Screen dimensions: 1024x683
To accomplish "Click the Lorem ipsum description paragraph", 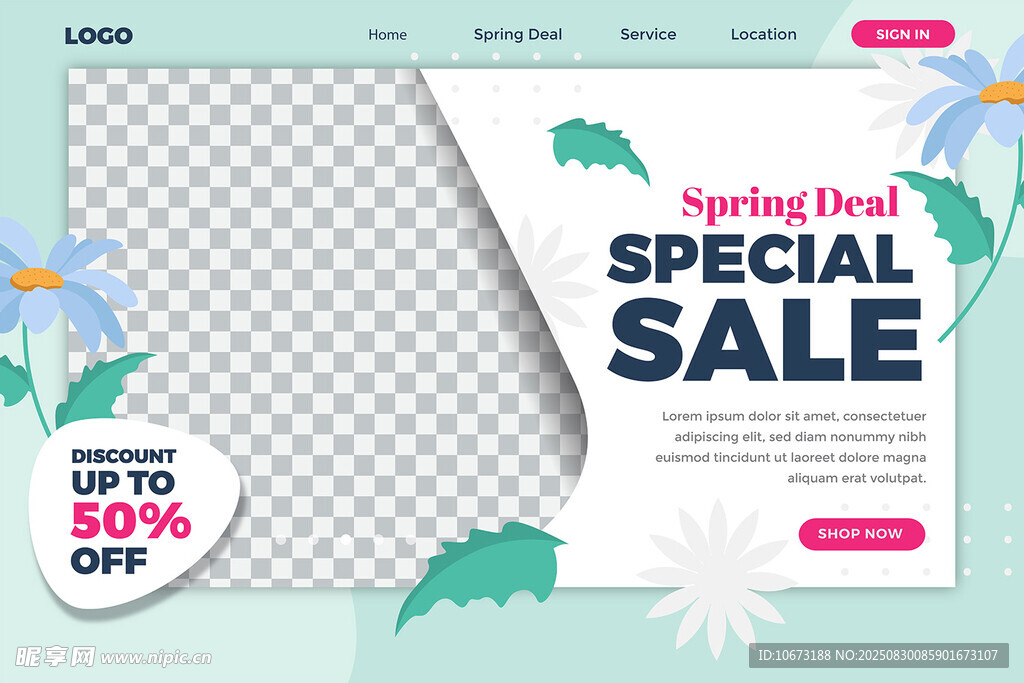I will tap(791, 447).
